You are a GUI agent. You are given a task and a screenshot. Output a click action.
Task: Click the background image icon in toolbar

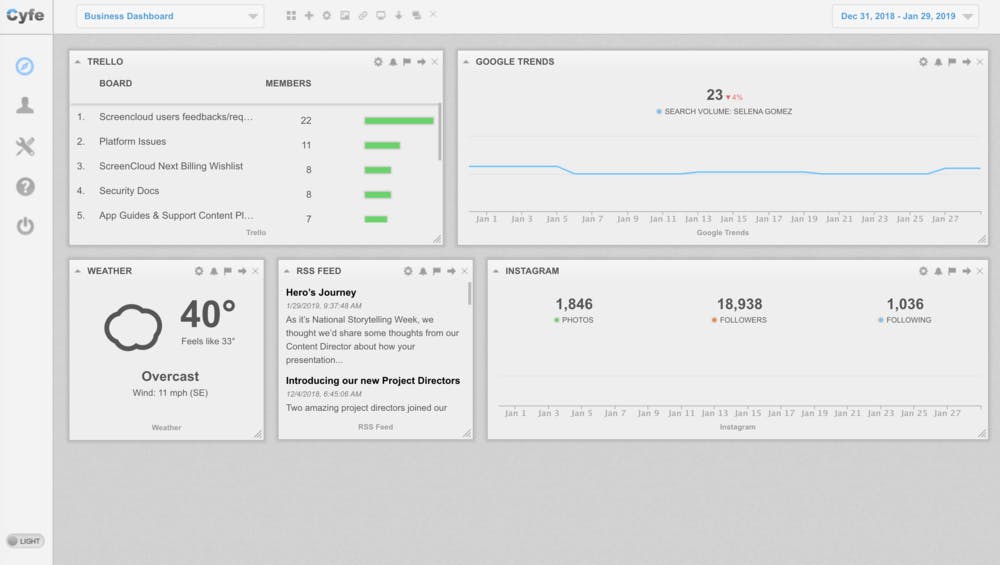coord(344,15)
